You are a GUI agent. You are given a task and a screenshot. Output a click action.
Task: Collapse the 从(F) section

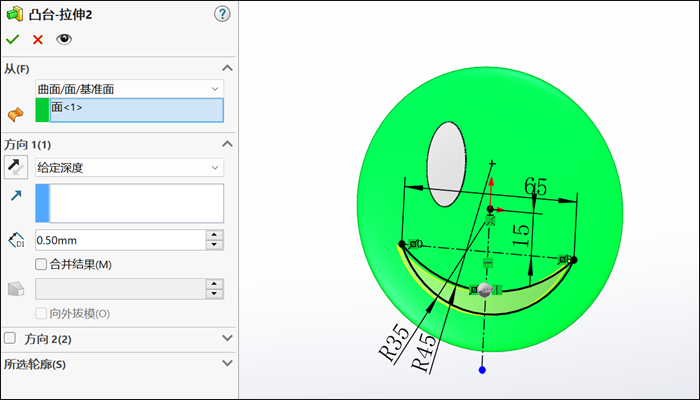pos(227,68)
